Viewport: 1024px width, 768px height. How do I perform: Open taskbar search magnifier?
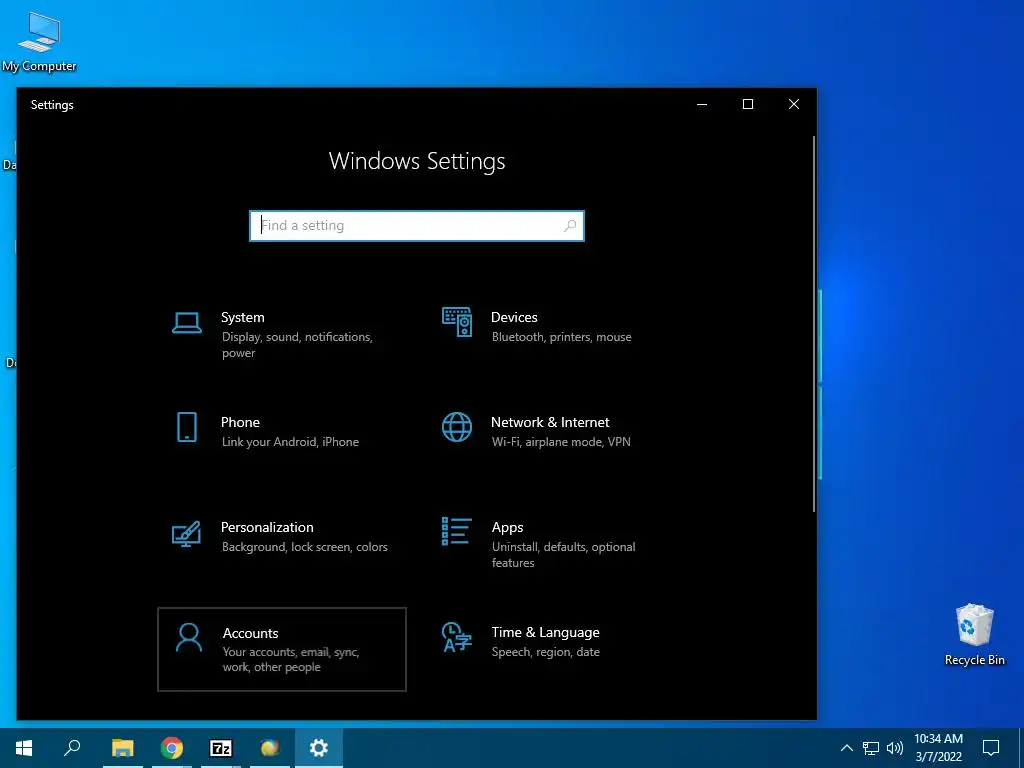tap(72, 748)
